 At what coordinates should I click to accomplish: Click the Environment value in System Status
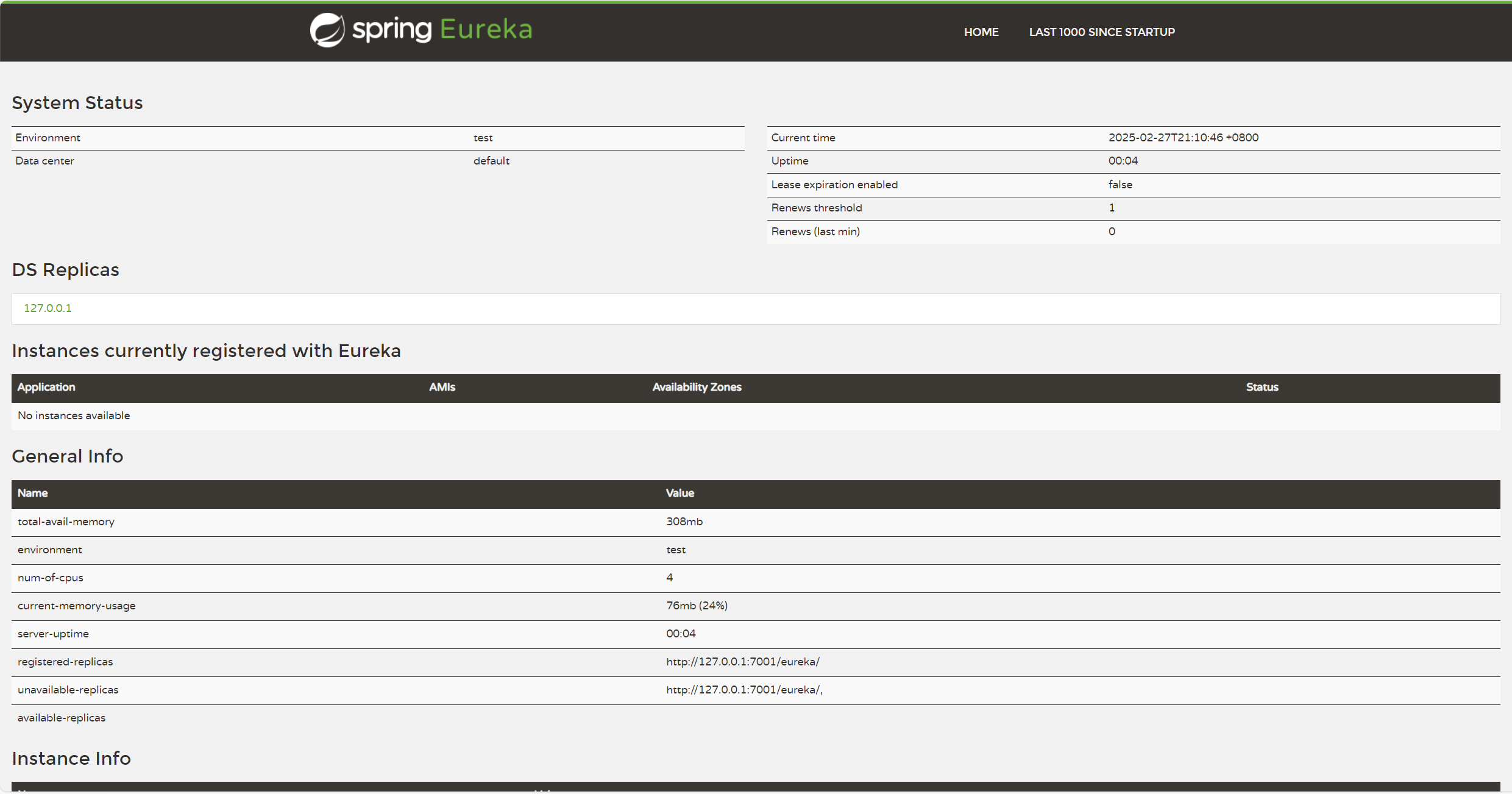(483, 138)
